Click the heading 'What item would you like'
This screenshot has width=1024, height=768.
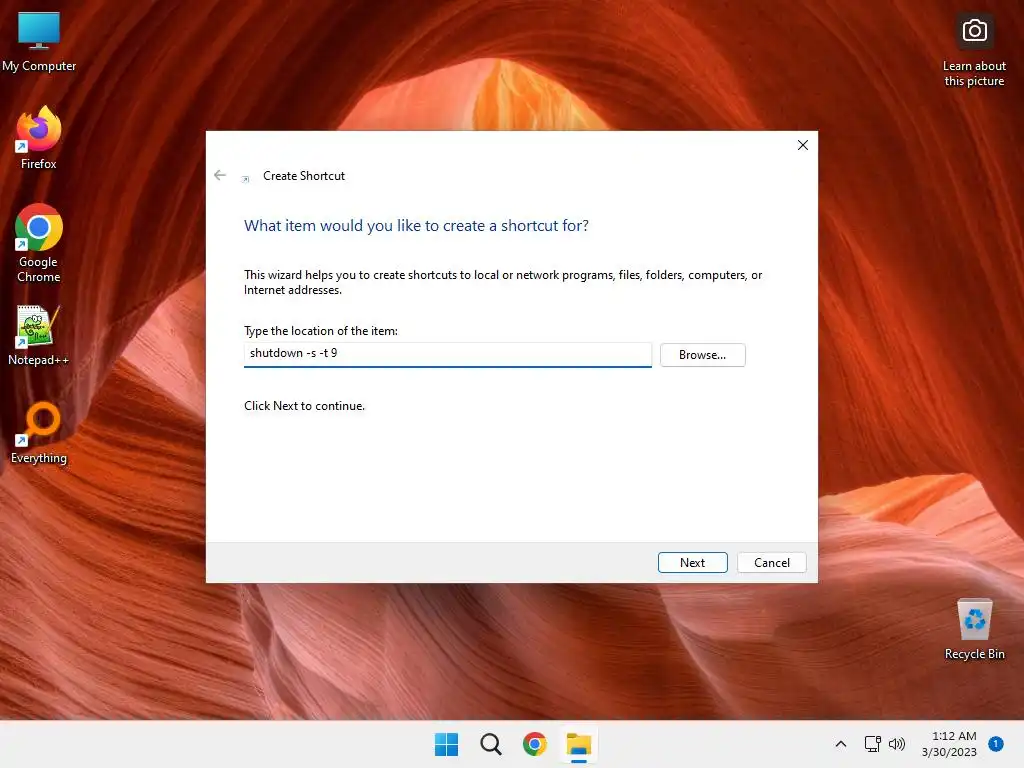(416, 226)
